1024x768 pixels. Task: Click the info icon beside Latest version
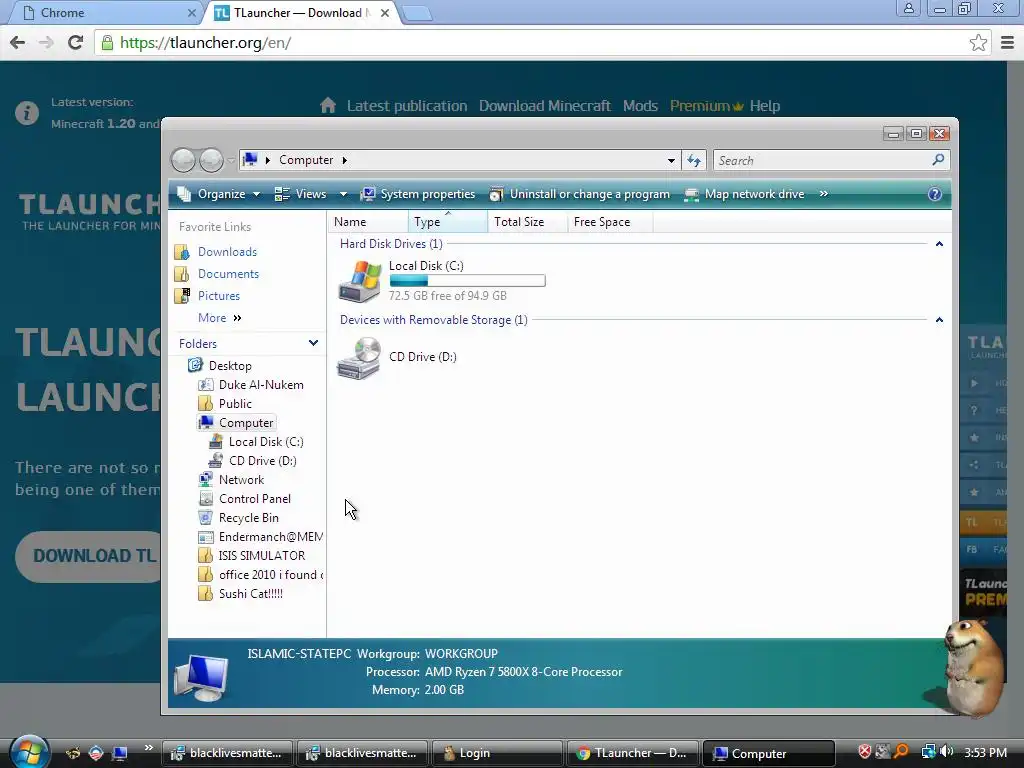tap(27, 113)
